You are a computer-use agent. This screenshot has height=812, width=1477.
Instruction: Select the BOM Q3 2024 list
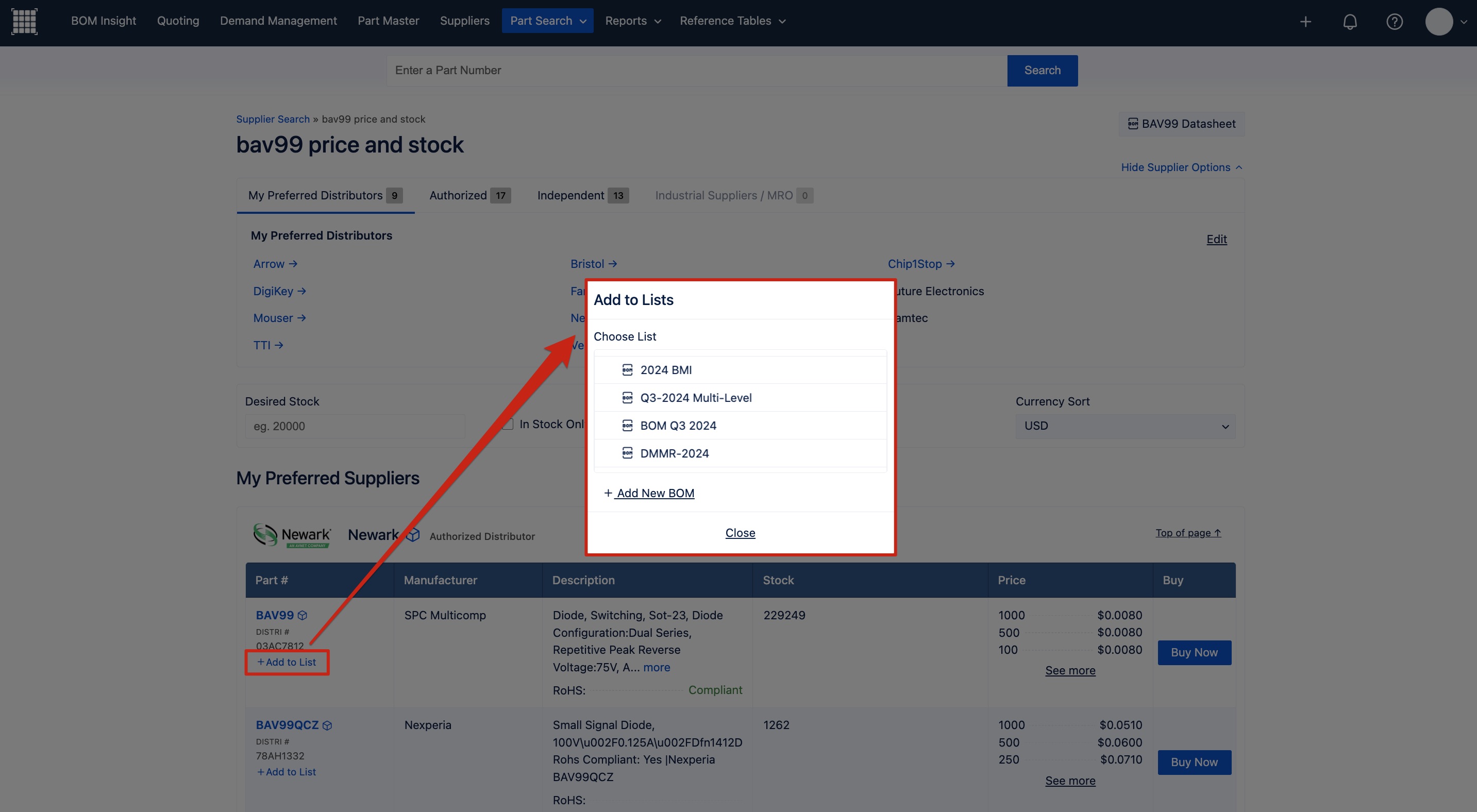[x=740, y=425]
